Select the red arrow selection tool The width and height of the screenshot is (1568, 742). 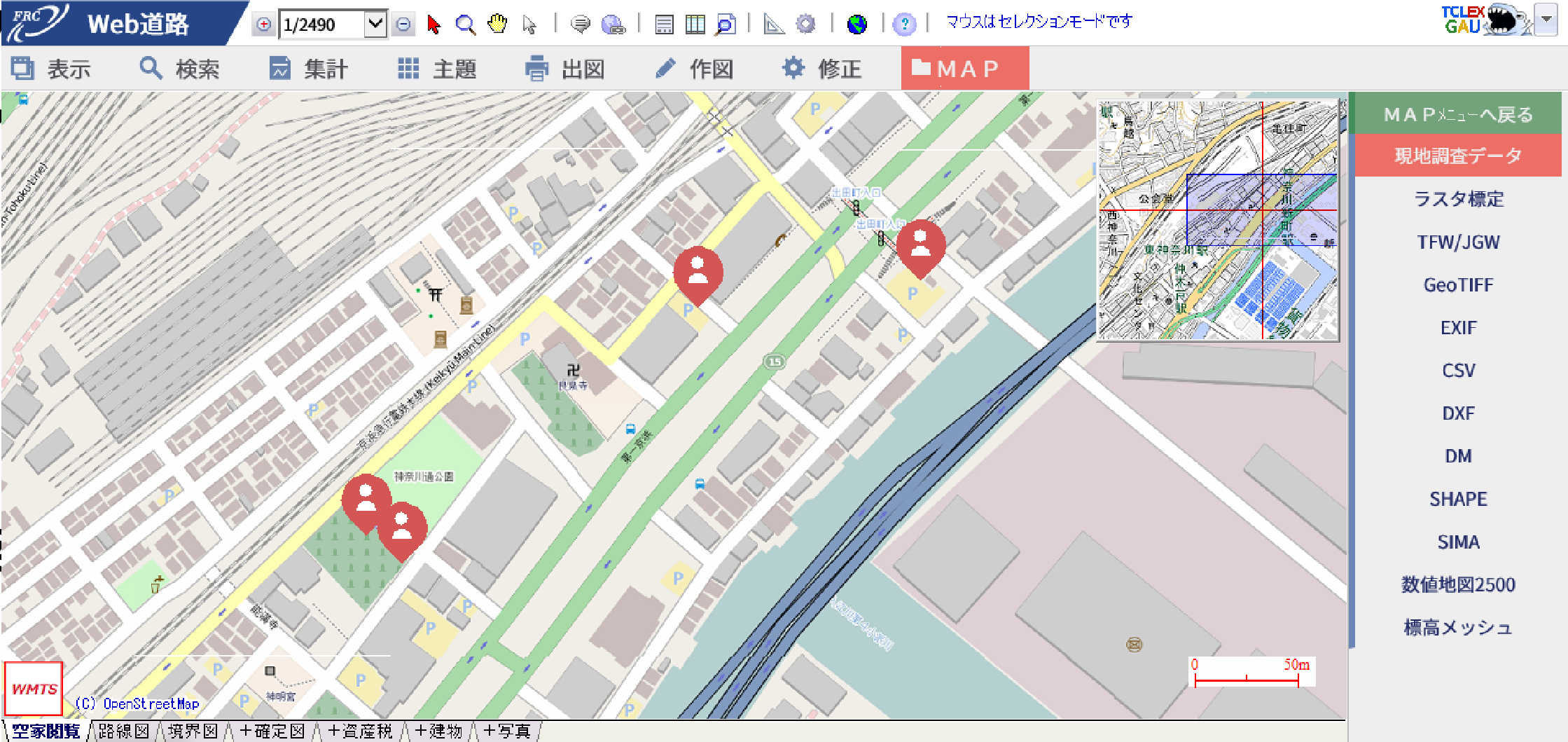coord(433,24)
